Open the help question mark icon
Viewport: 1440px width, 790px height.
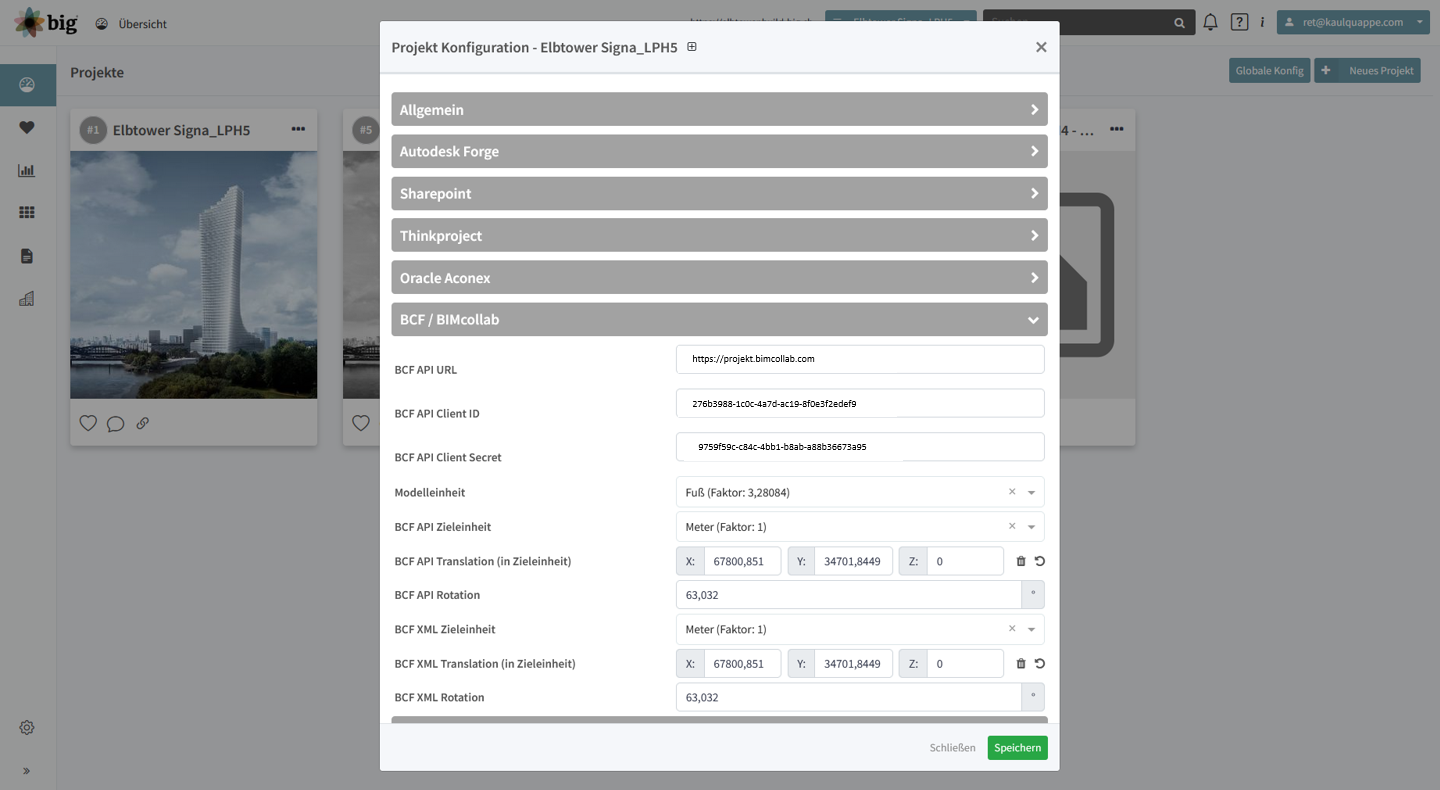(1239, 22)
